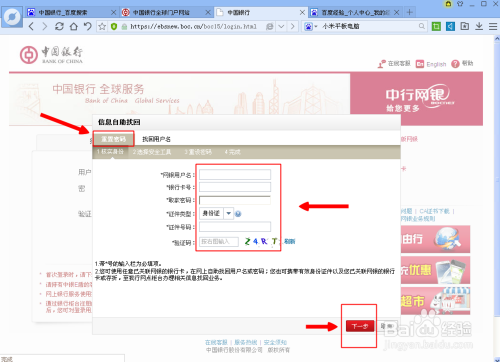Viewport: 500px width, 362px height.
Task: Switch site language to English
Action: click(431, 64)
